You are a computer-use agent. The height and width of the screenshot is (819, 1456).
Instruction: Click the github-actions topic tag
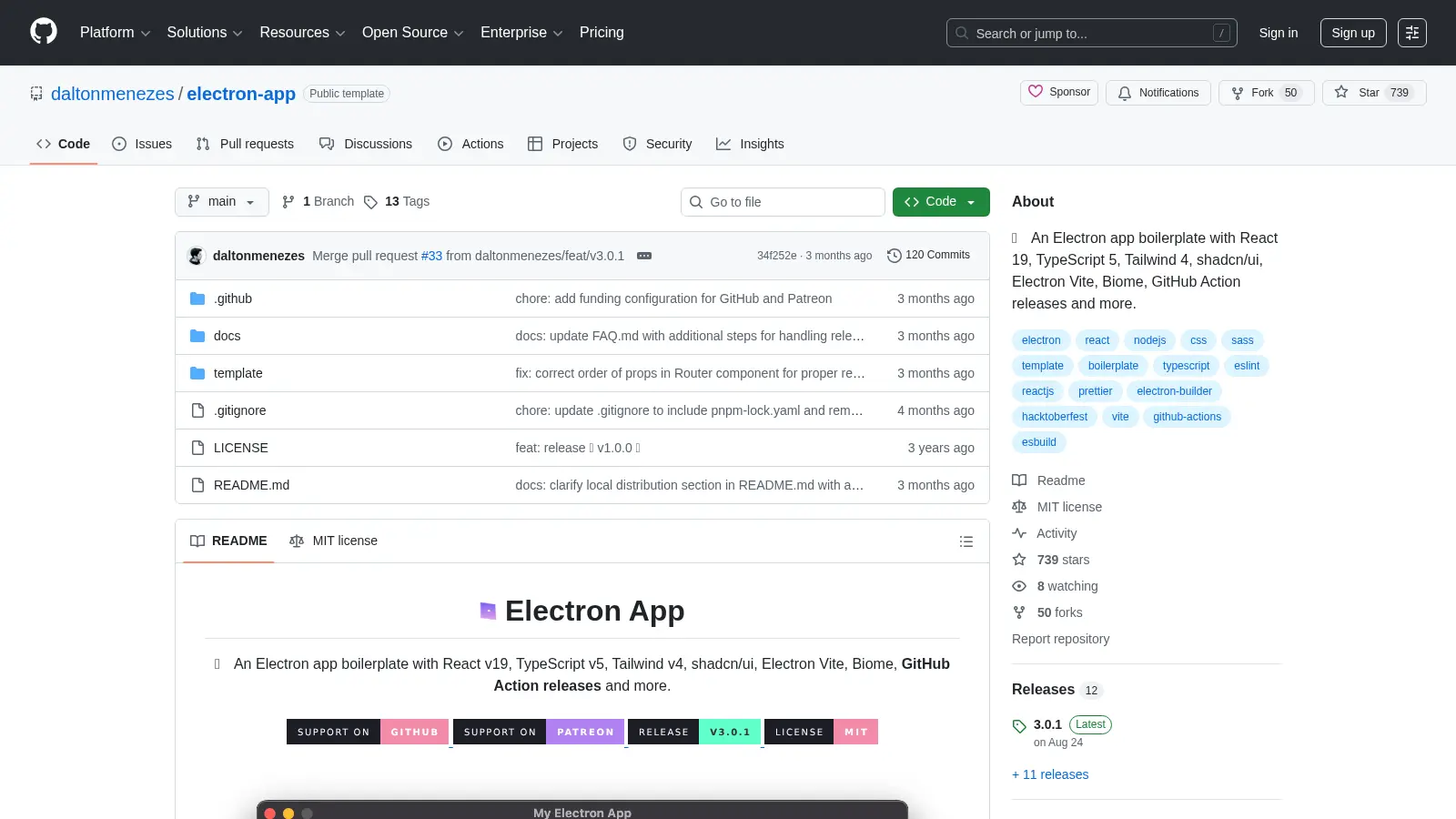[1187, 417]
